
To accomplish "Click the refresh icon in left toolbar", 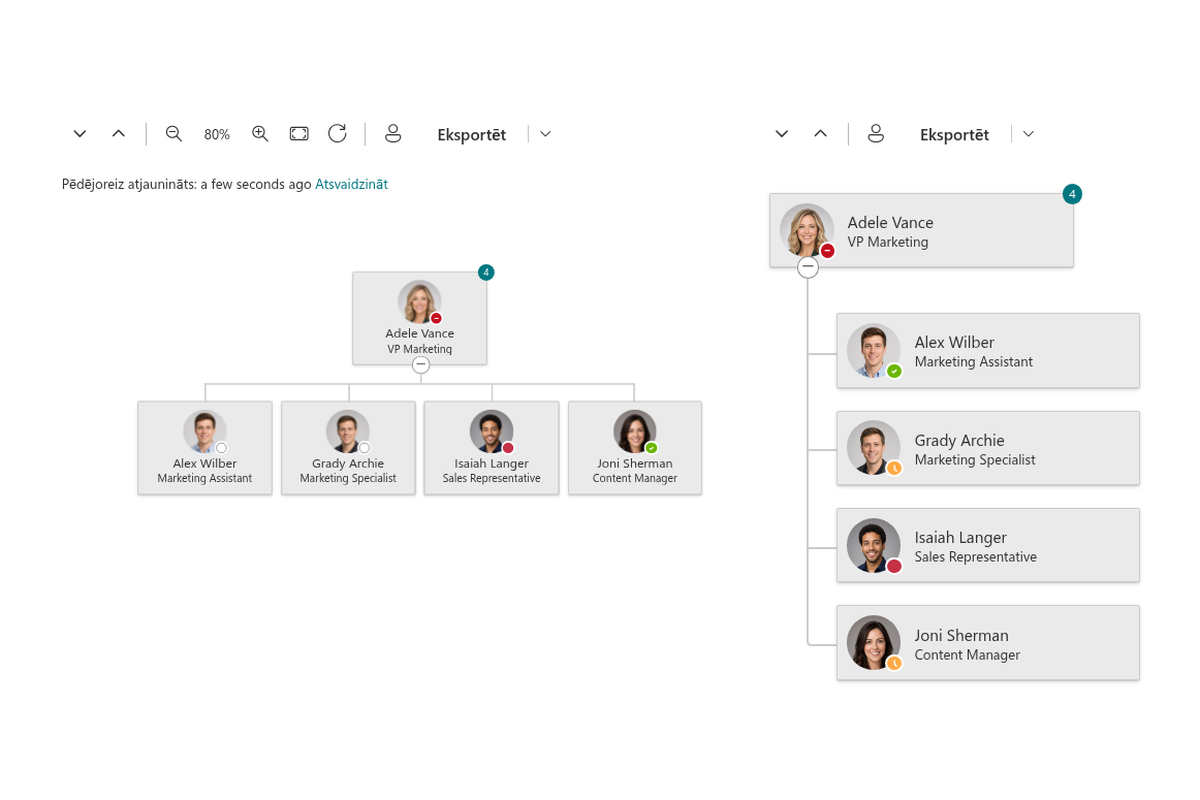I will (x=337, y=133).
